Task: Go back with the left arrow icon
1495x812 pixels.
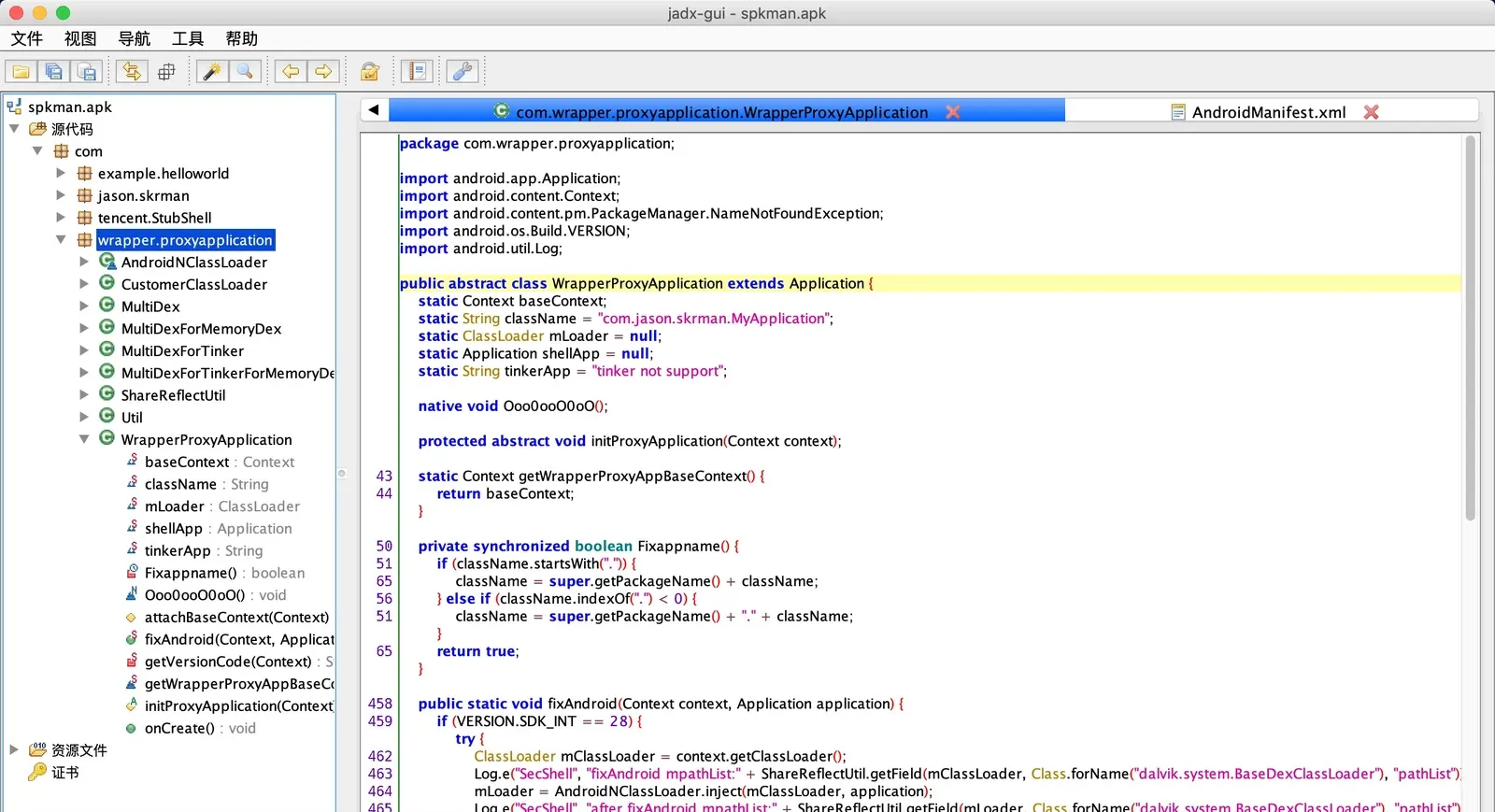Action: 291,72
